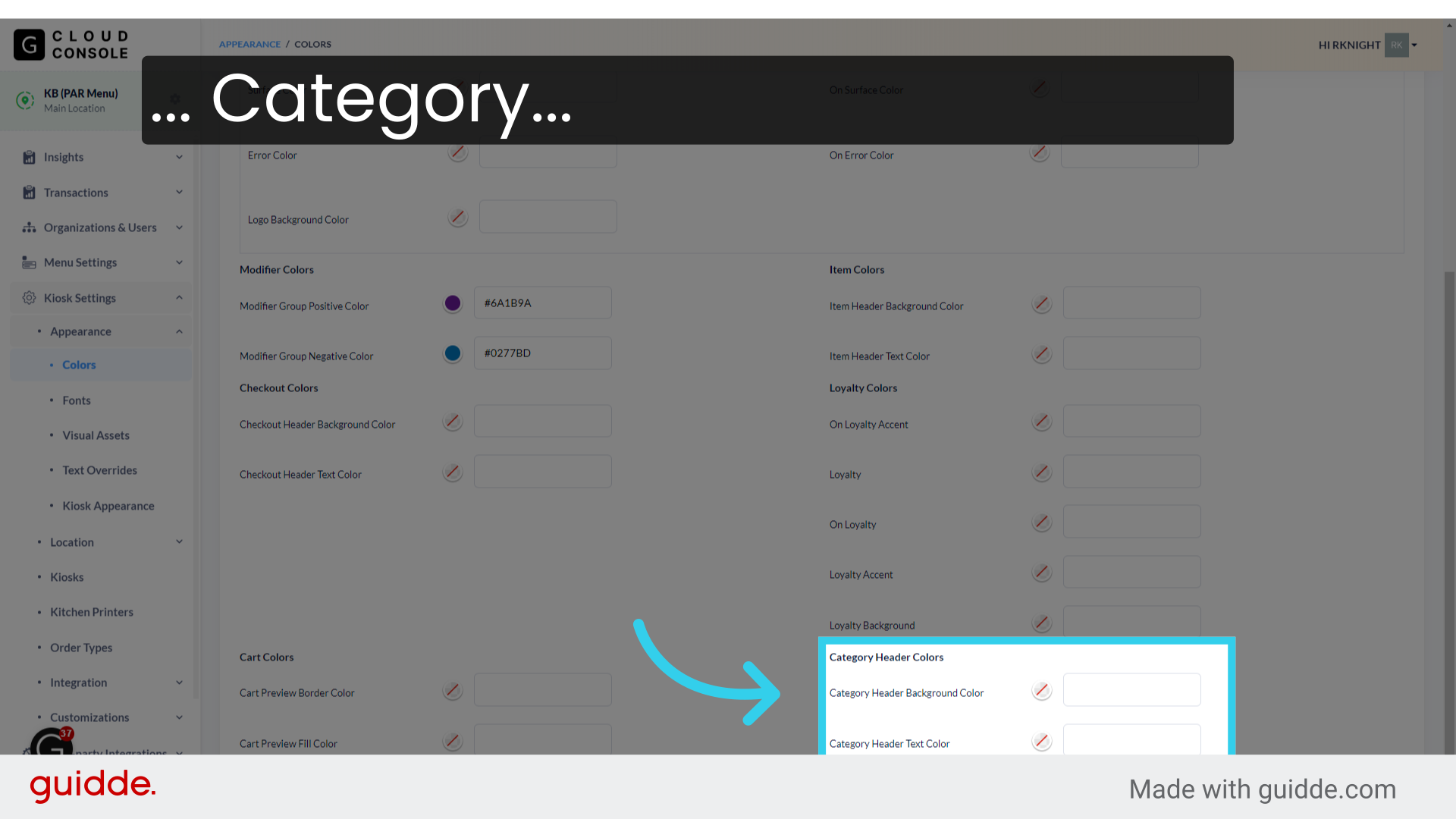Viewport: 1456px width, 819px height.
Task: Open Logo Background Color picker swatch
Action: (458, 218)
